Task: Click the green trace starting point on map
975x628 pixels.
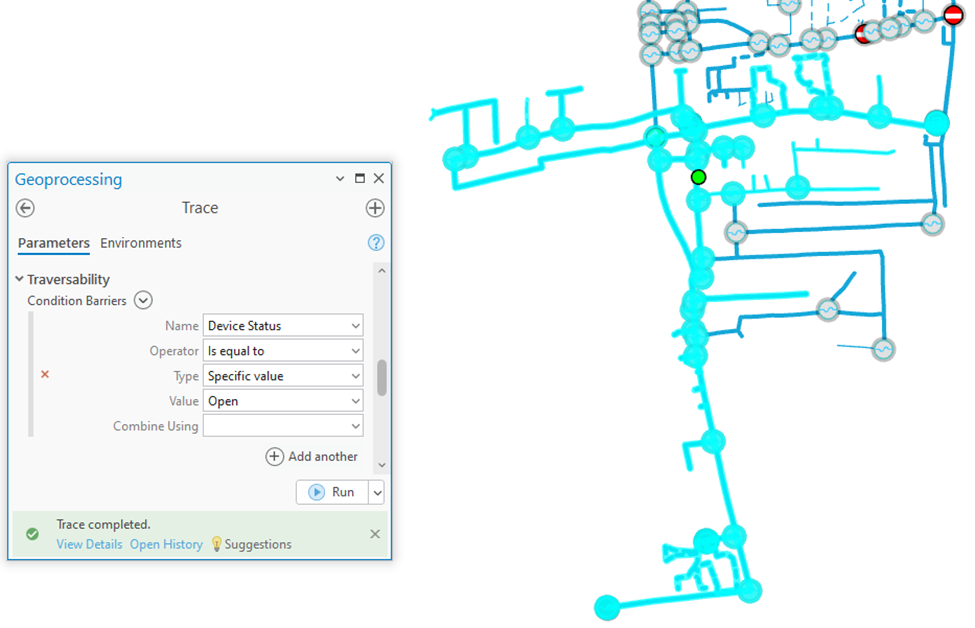Action: point(698,177)
